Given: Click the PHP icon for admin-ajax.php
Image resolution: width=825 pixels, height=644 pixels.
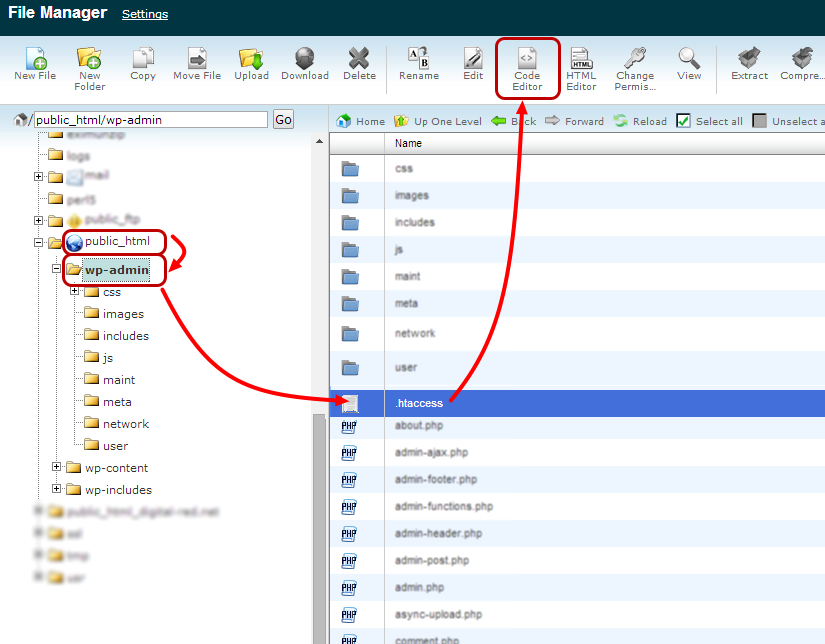Looking at the screenshot, I should click(x=349, y=453).
